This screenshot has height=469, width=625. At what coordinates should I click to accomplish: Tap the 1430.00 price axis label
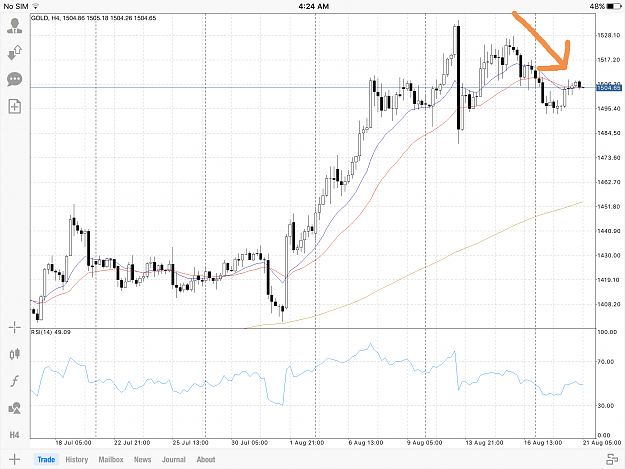tap(608, 255)
